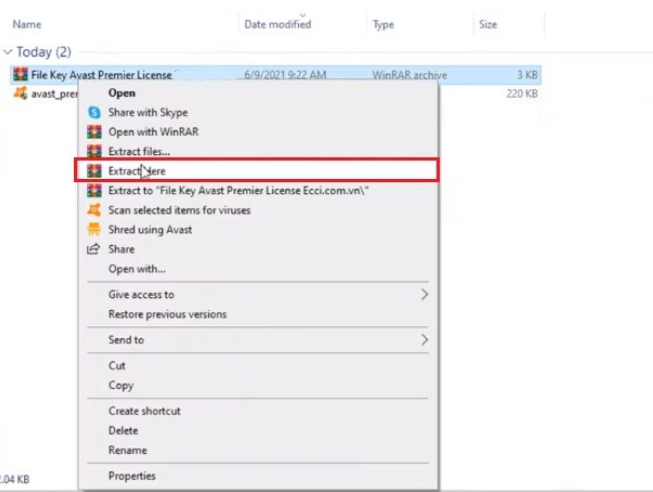Click Avast shredder icon beside Shred using Avast

click(x=94, y=229)
